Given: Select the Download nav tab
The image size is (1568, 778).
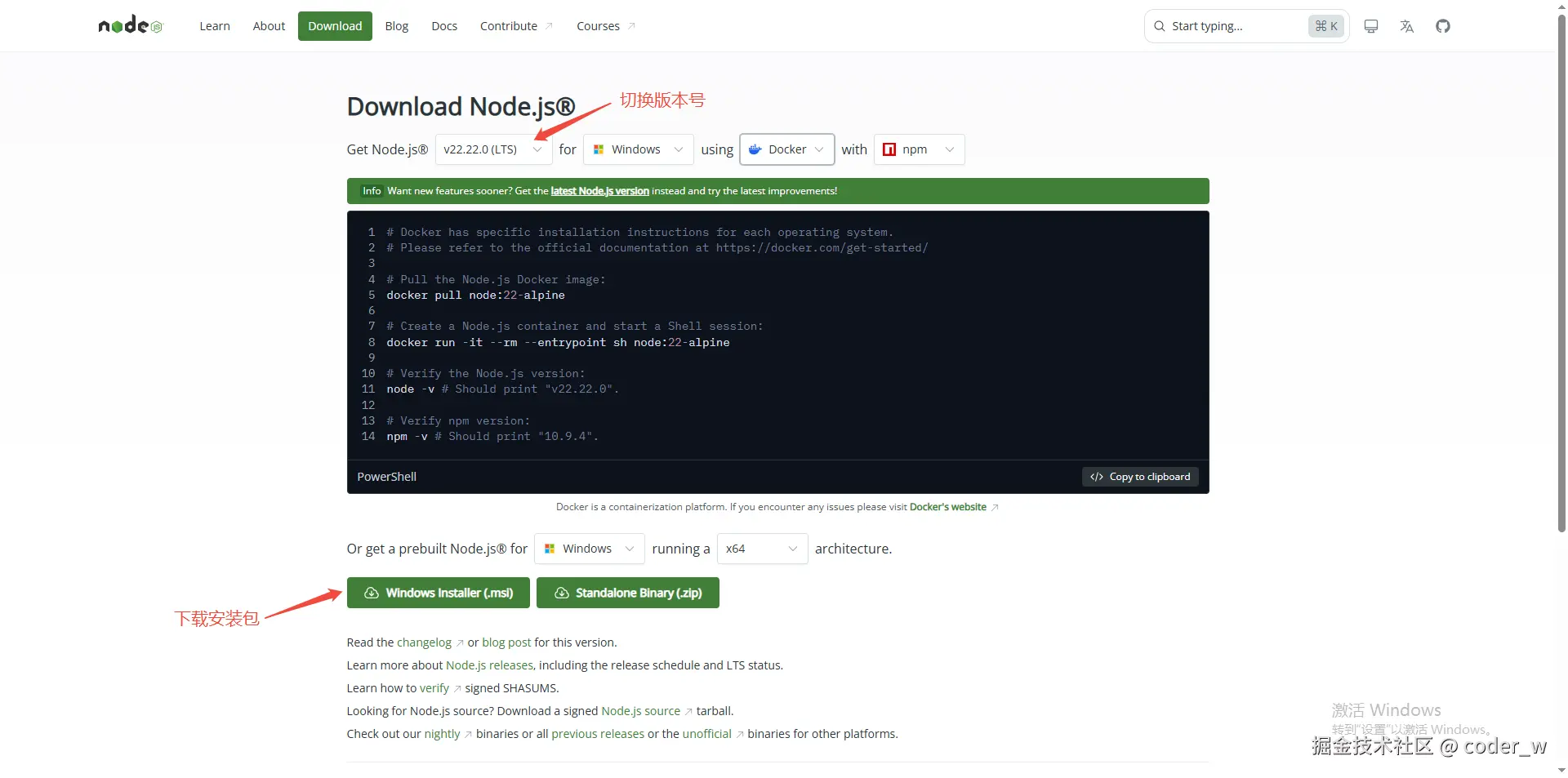Looking at the screenshot, I should [335, 26].
